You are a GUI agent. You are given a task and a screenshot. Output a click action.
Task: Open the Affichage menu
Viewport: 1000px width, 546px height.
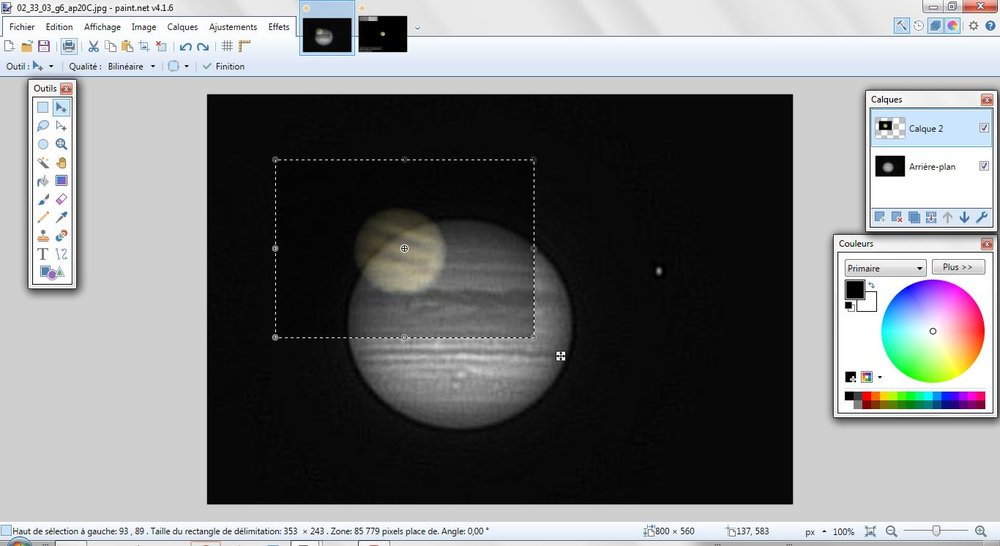coord(102,27)
